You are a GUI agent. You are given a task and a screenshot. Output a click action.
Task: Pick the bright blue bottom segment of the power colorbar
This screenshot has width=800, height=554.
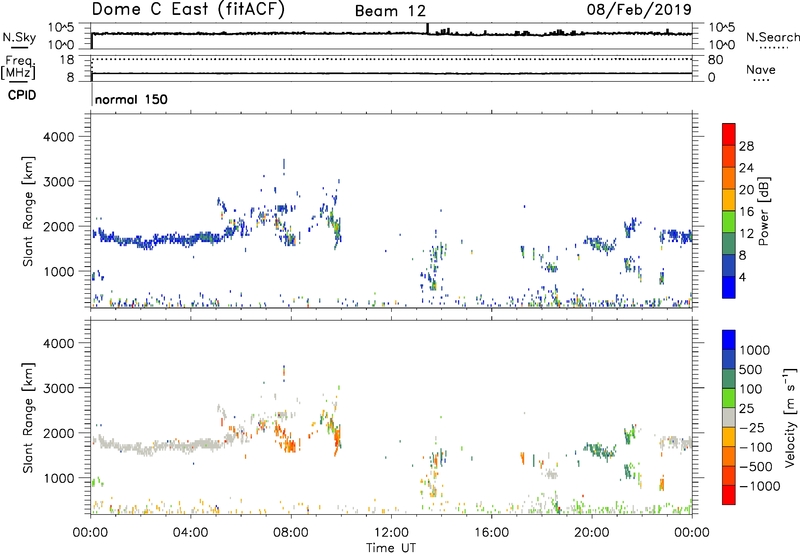[x=729, y=287]
